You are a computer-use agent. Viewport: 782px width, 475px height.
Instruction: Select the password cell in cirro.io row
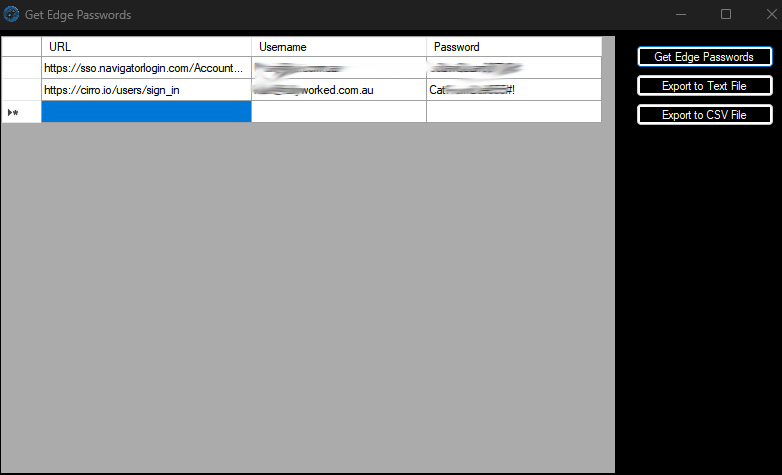click(x=514, y=90)
